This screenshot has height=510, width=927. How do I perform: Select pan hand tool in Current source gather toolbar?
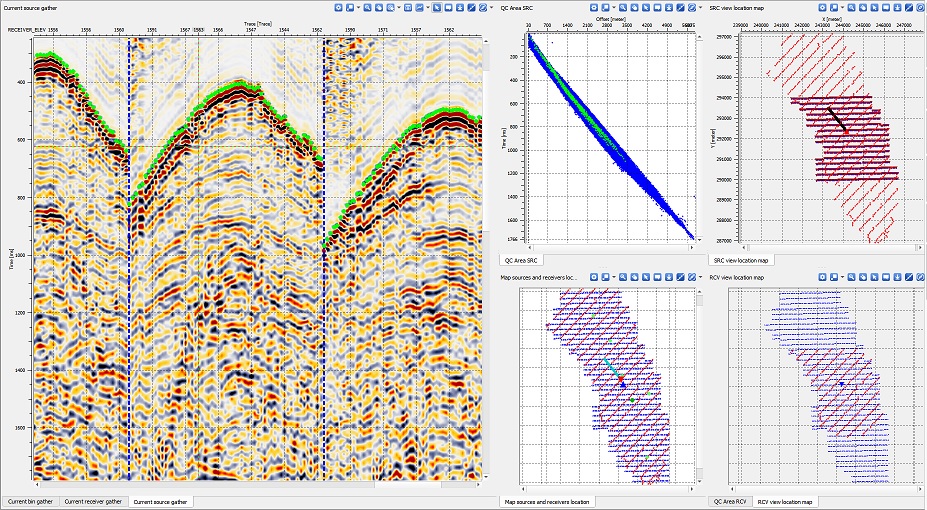point(379,8)
